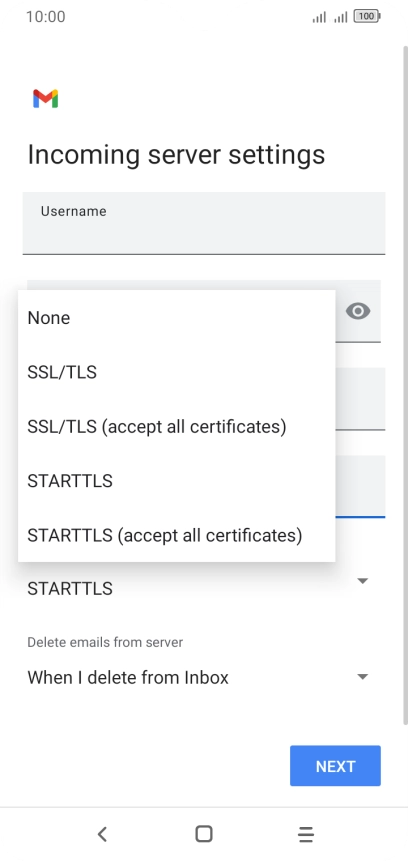
Task: Tap the Android back navigation icon
Action: (102, 834)
